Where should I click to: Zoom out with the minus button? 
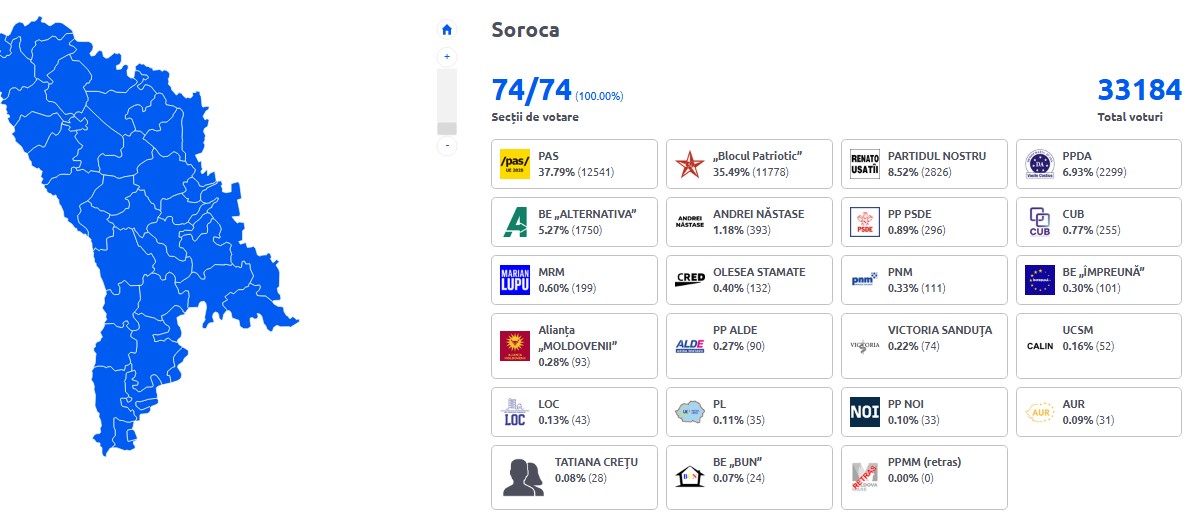pyautogui.click(x=447, y=146)
